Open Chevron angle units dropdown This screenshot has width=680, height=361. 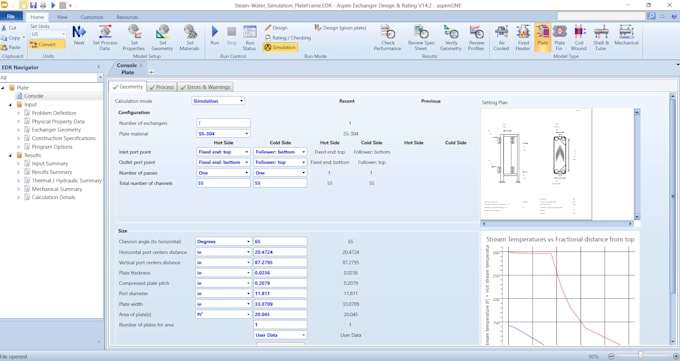pos(223,241)
